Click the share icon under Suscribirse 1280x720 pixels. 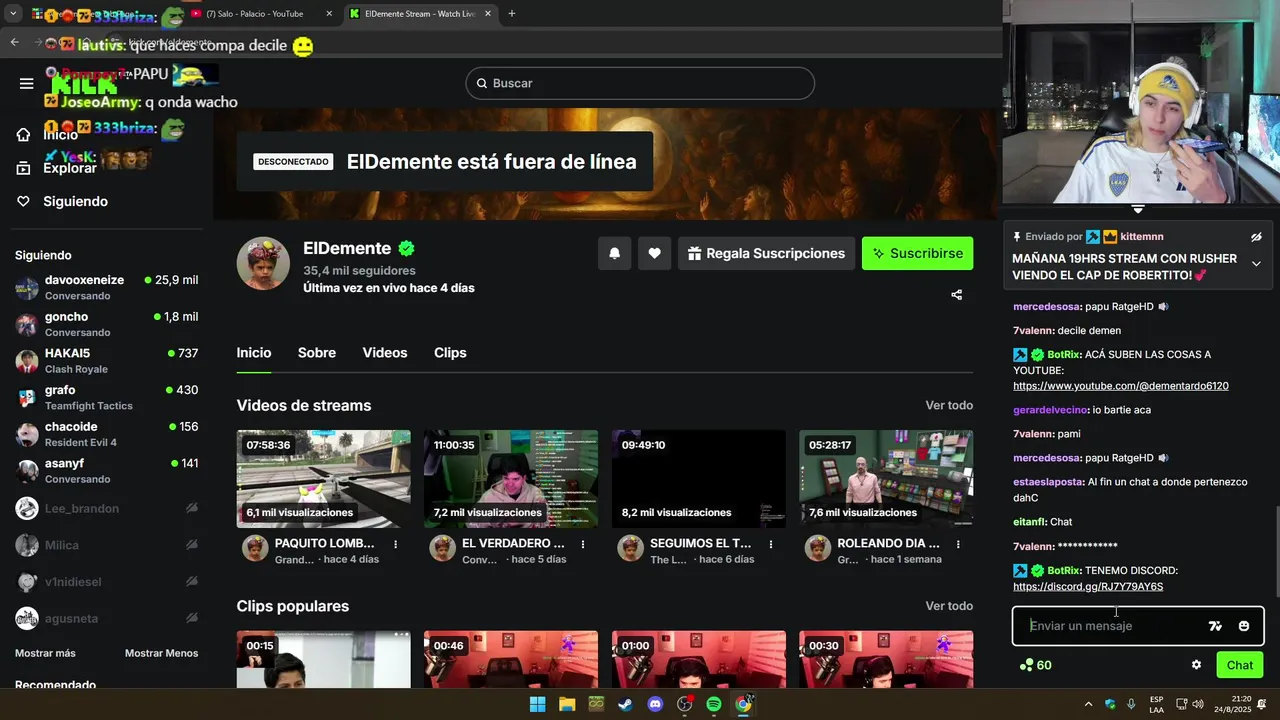pyautogui.click(x=957, y=295)
